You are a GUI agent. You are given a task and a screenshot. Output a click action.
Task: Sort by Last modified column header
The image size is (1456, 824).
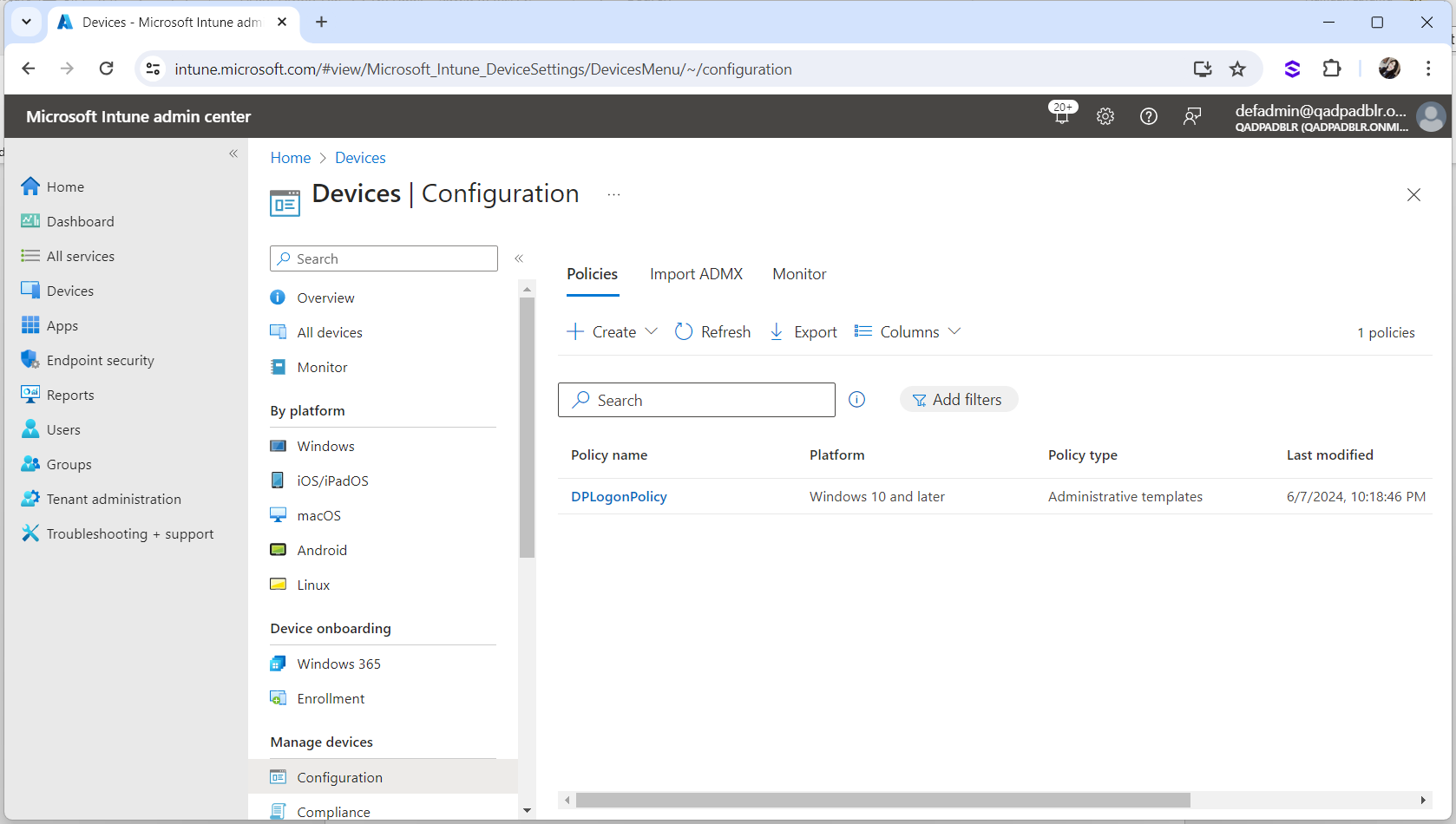point(1329,455)
